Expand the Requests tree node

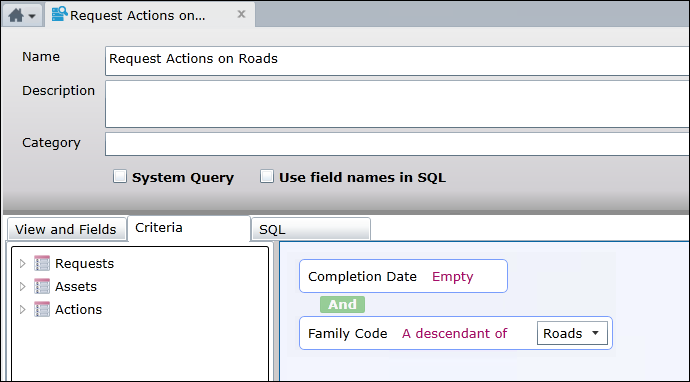click(22, 264)
